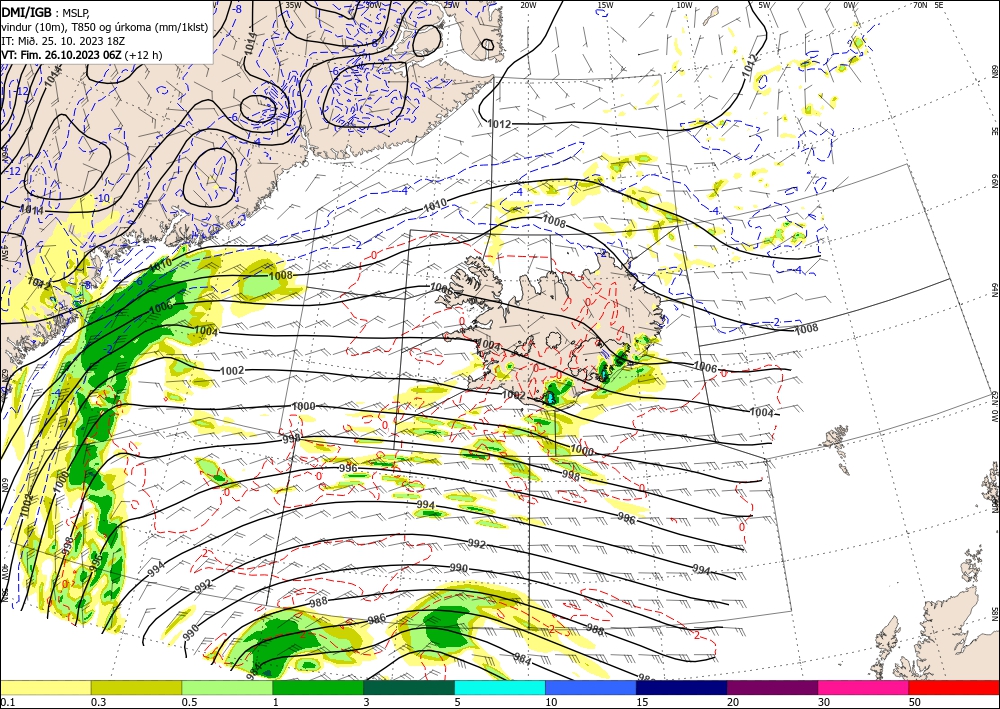Click the '5W' longitude label
The height and width of the screenshot is (709, 1000).
click(764, 5)
